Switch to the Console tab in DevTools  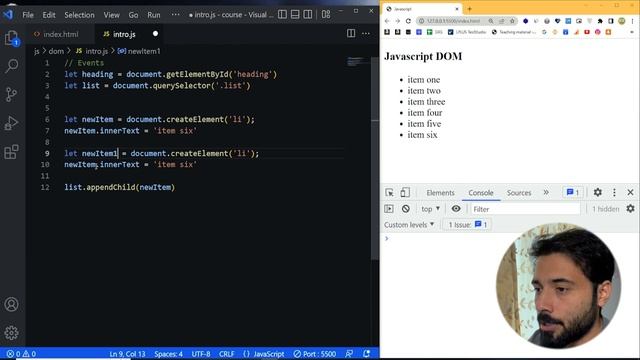pyautogui.click(x=481, y=193)
